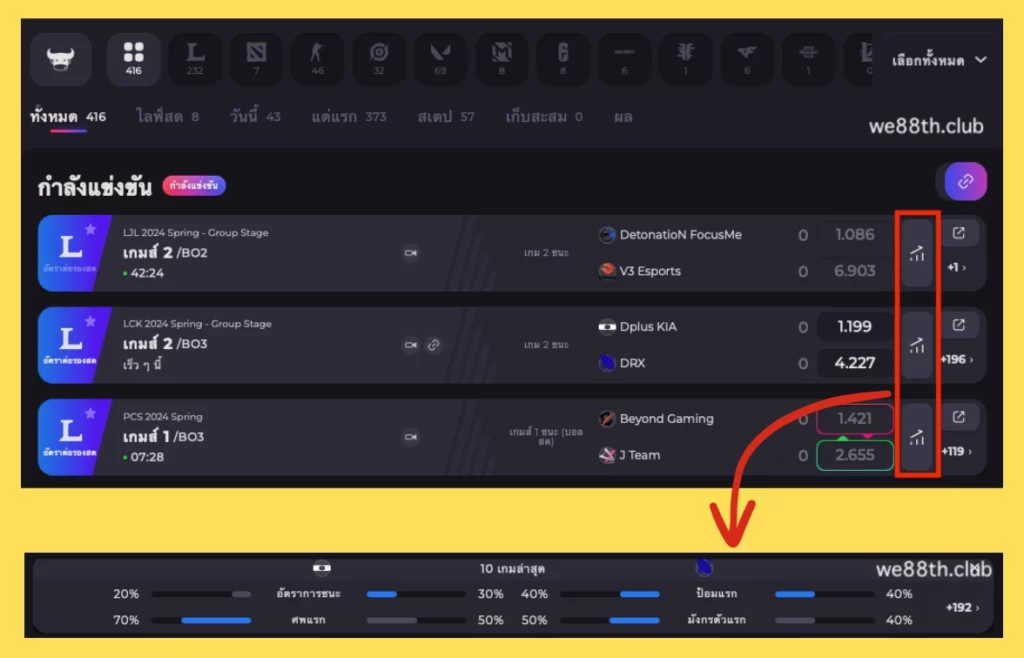Switch to the ไลฟ์สด 8 tab
Viewport: 1024px width, 658px height.
coord(168,117)
